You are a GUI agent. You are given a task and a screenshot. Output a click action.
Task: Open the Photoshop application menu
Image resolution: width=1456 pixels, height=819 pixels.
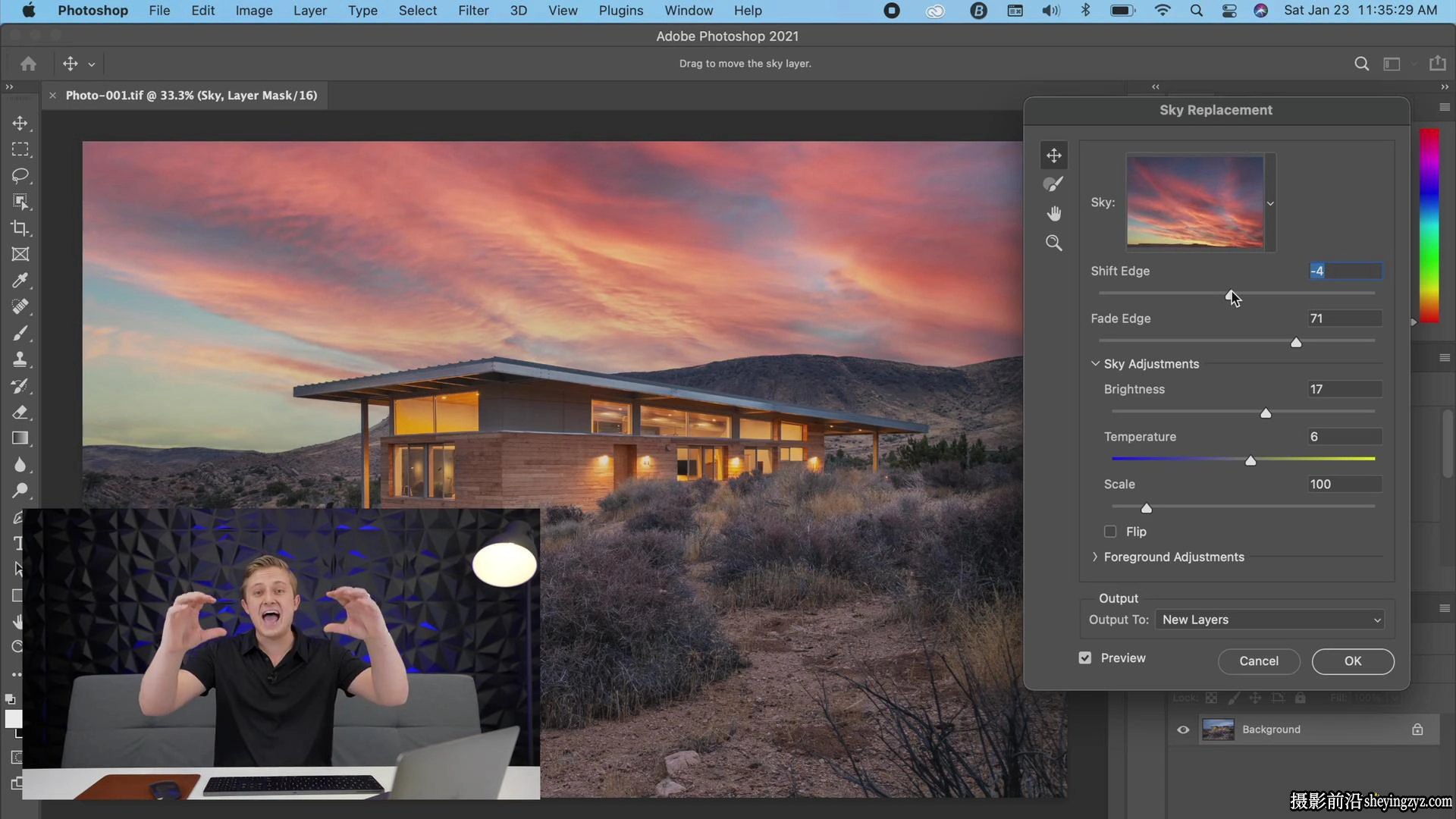[93, 11]
